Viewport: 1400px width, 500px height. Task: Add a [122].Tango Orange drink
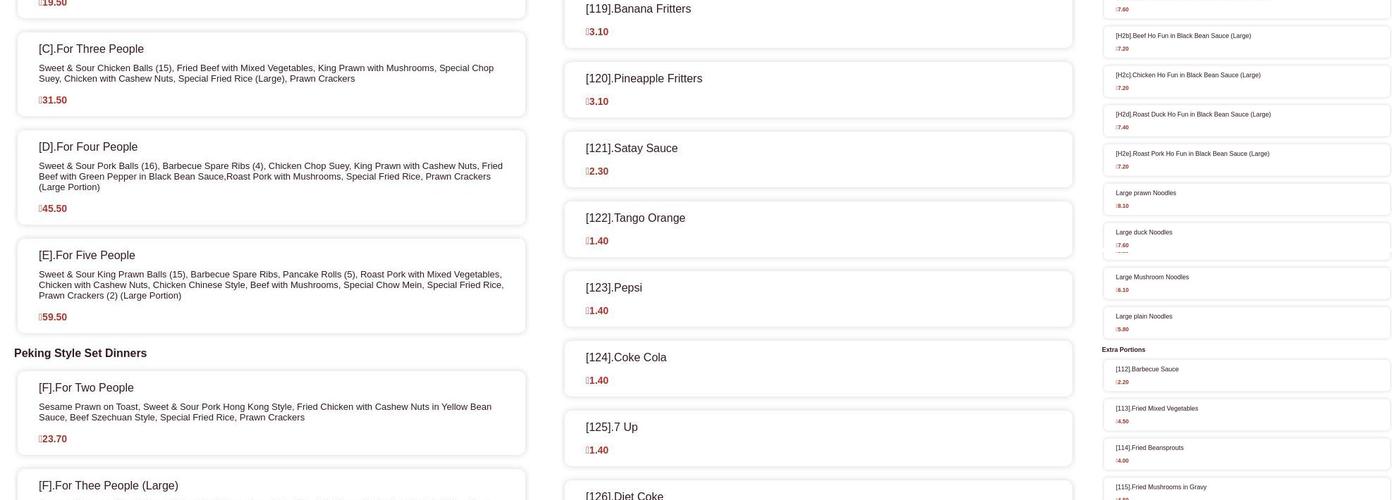(818, 229)
